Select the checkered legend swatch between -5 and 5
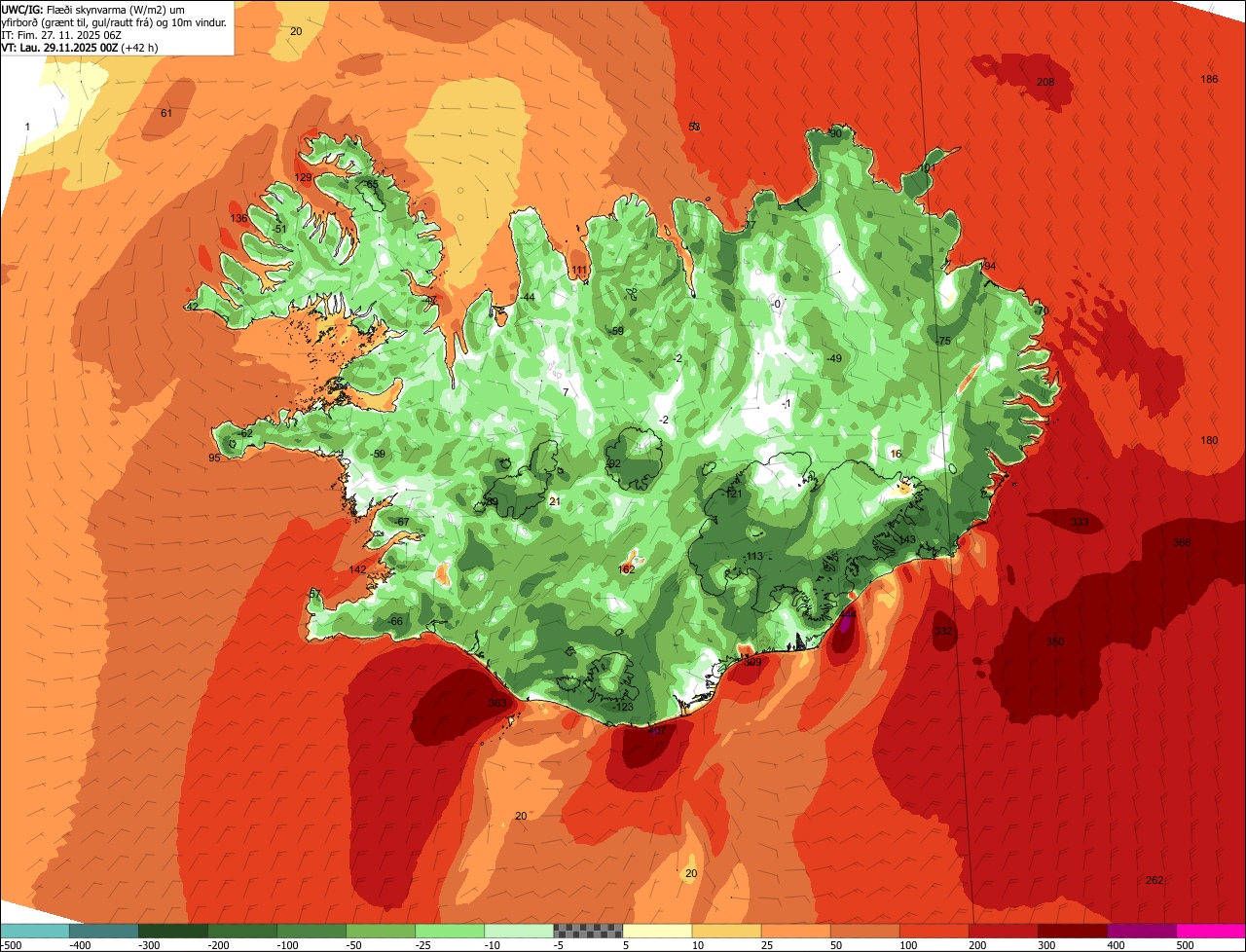1246x952 pixels. [588, 931]
